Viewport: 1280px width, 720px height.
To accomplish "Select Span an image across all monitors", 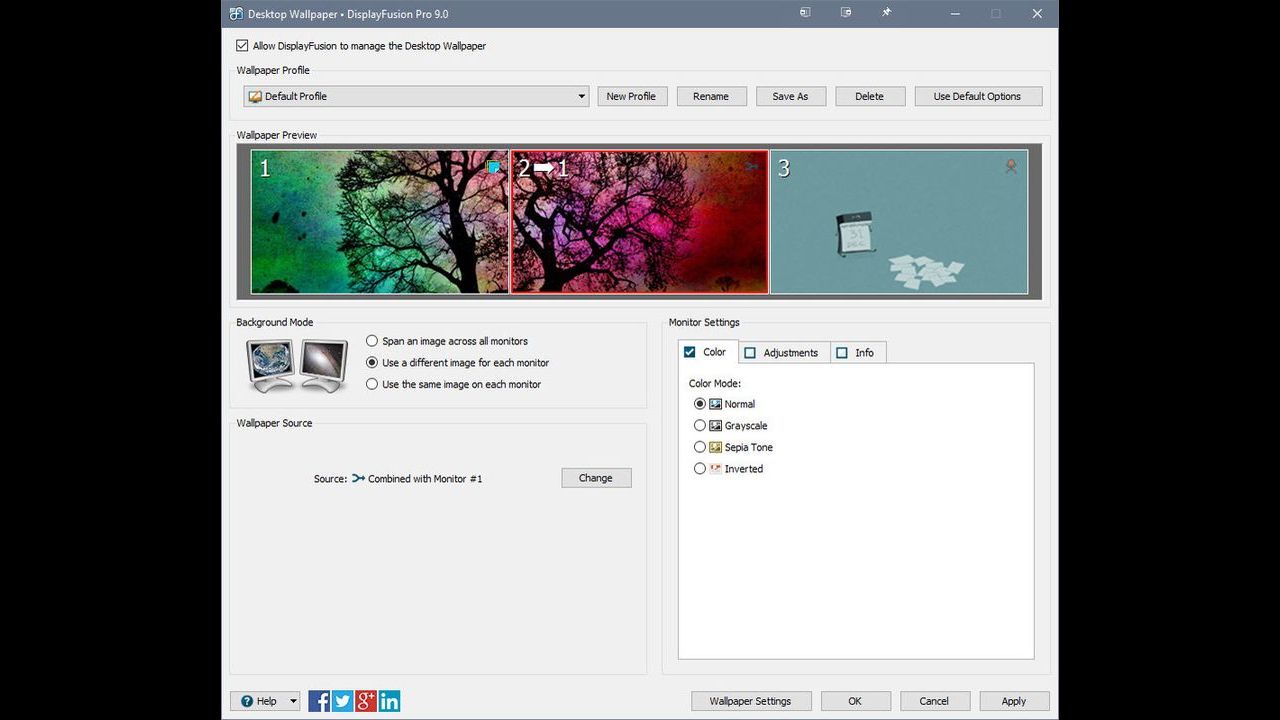I will tap(372, 341).
